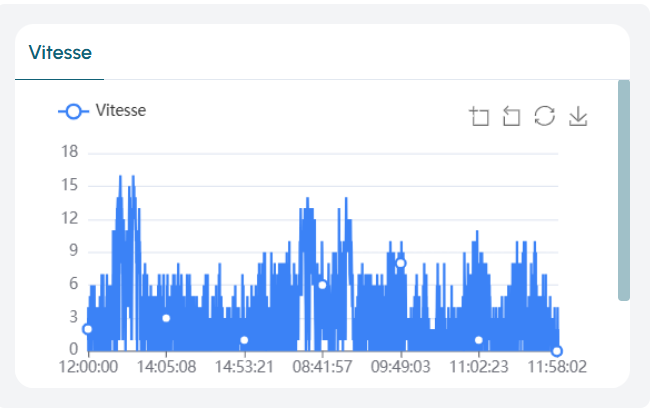Image resolution: width=655 pixels, height=416 pixels.
Task: Restore chart with the refresh icon
Action: [x=544, y=116]
